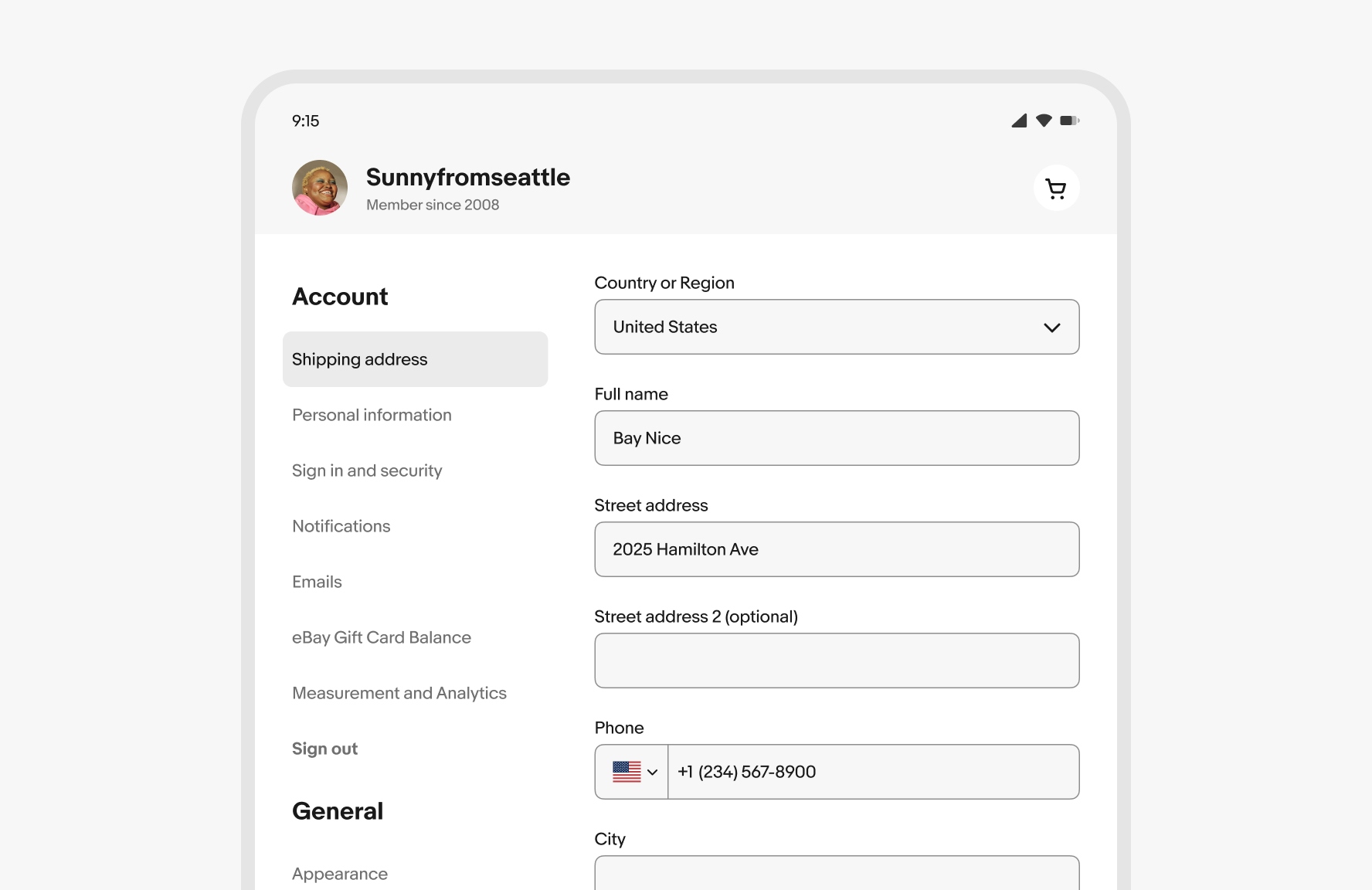Open Measurement and Analytics
Viewport: 1372px width, 890px height.
[x=399, y=693]
